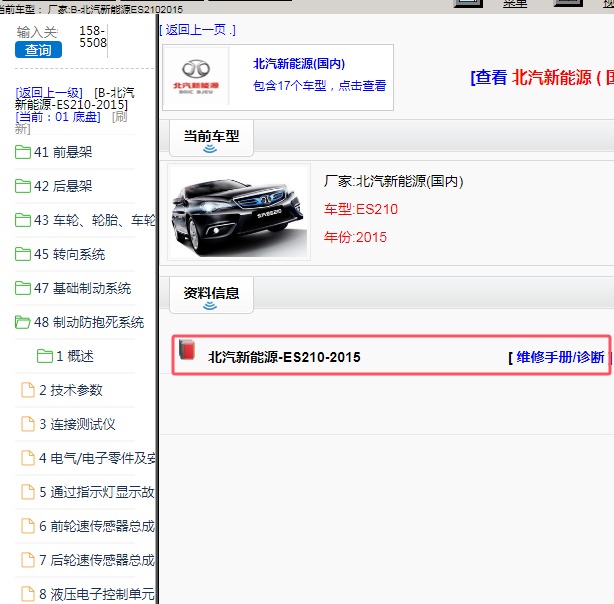Click document icon for 2 技术参数
The height and width of the screenshot is (604, 614).
point(28,390)
